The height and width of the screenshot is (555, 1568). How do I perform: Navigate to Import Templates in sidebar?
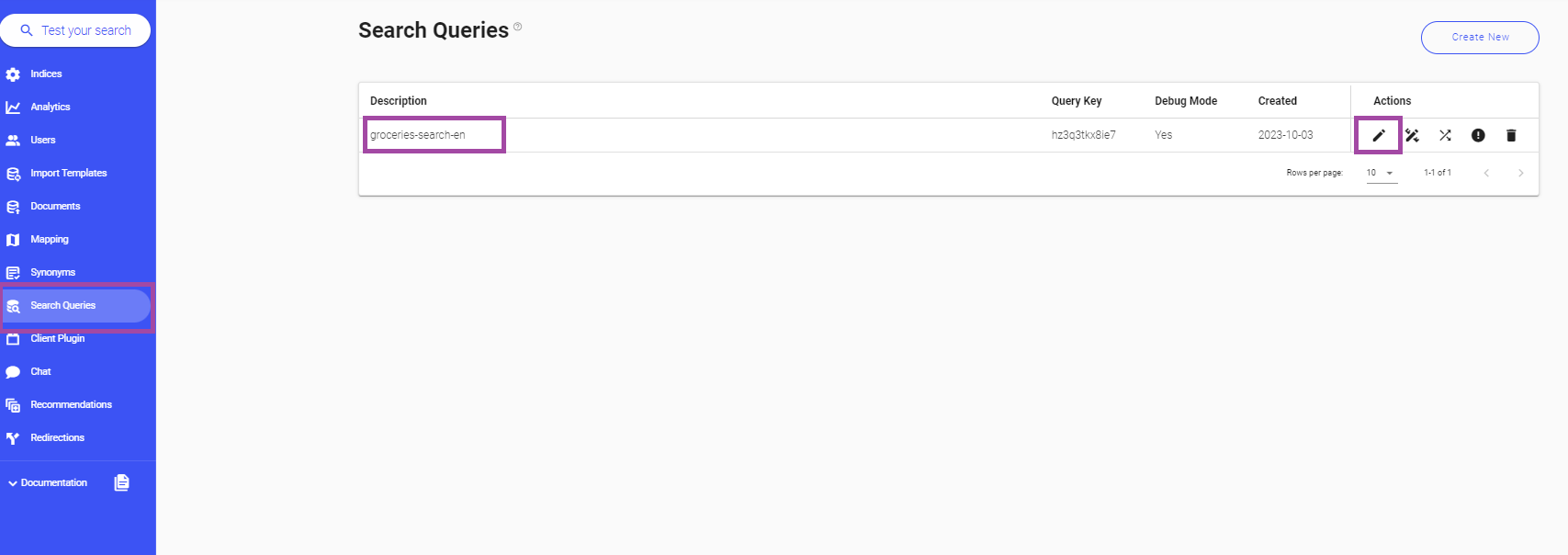[x=69, y=173]
